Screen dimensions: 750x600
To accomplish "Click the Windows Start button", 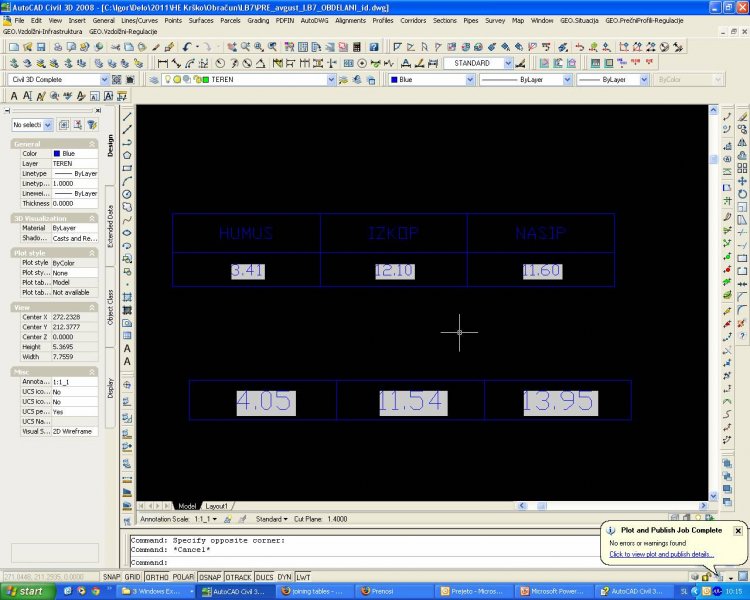I will (25, 591).
